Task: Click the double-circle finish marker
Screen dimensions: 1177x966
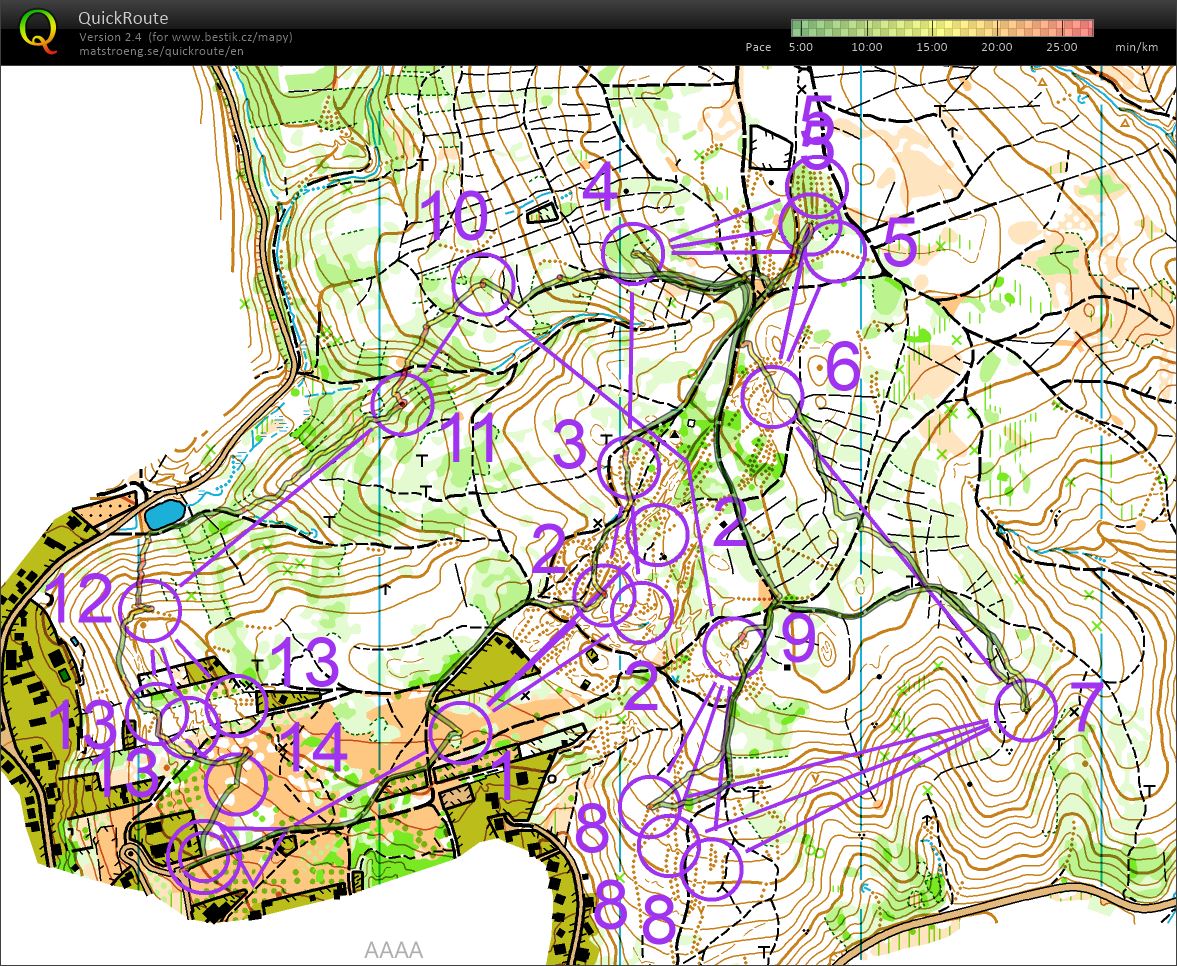Action: tap(203, 856)
